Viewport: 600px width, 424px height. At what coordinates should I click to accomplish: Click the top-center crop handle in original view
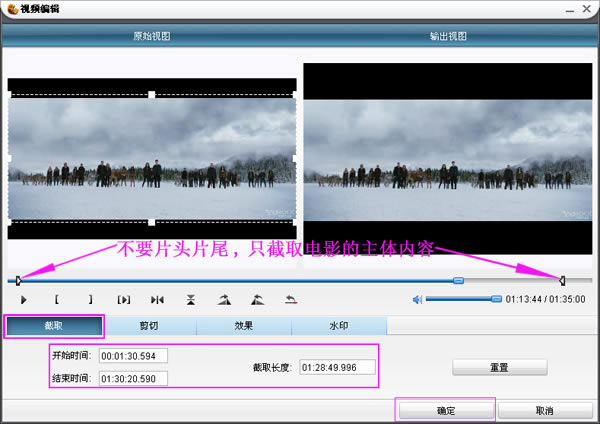pos(152,95)
